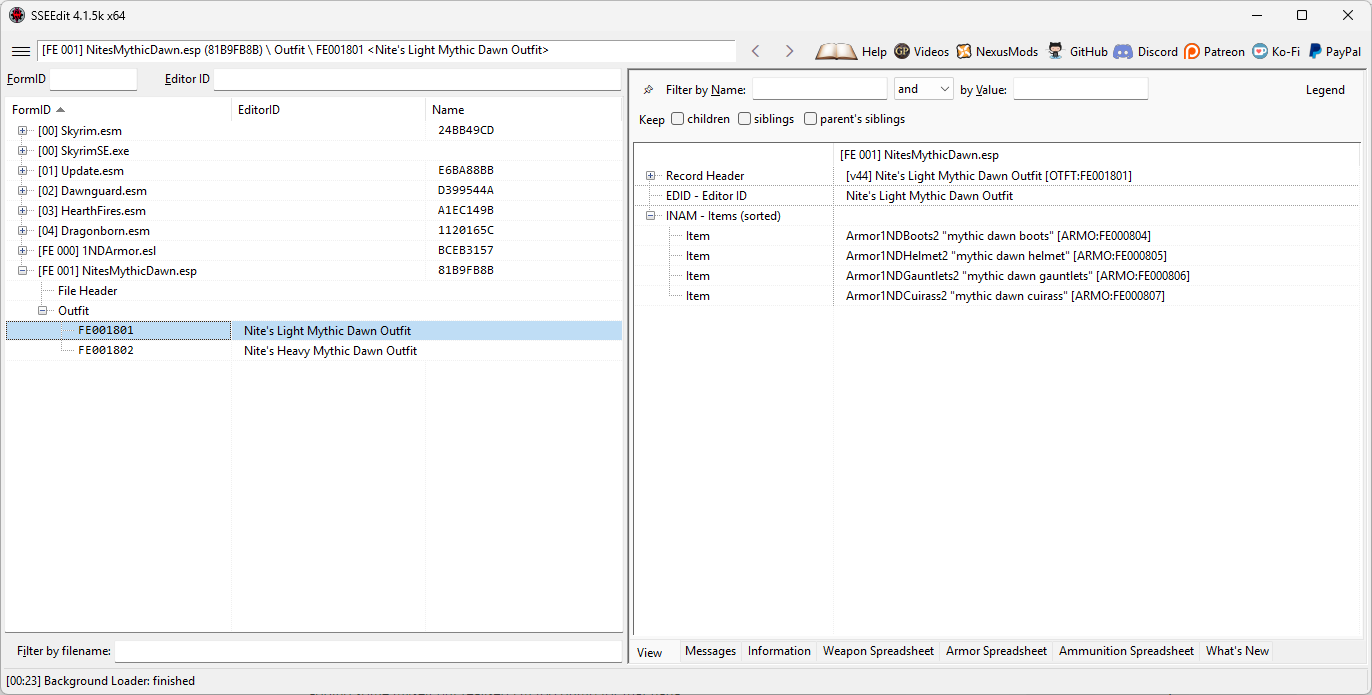Click the Editor ID search field

(418, 79)
